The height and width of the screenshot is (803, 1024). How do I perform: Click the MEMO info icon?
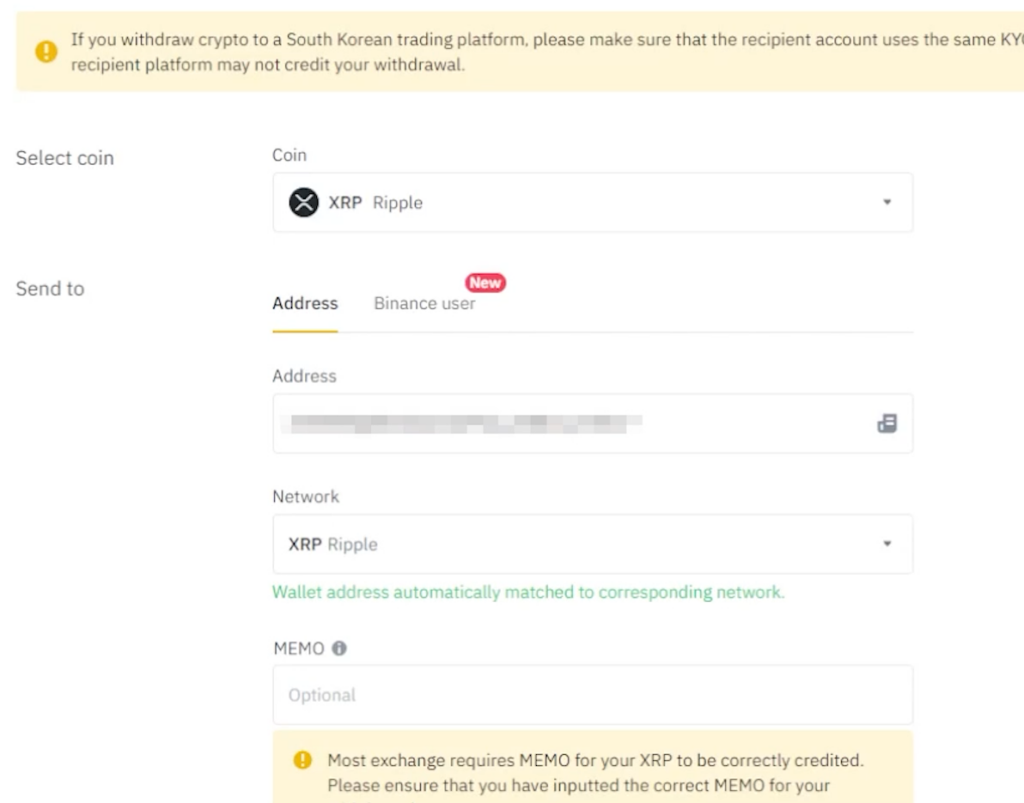(339, 648)
